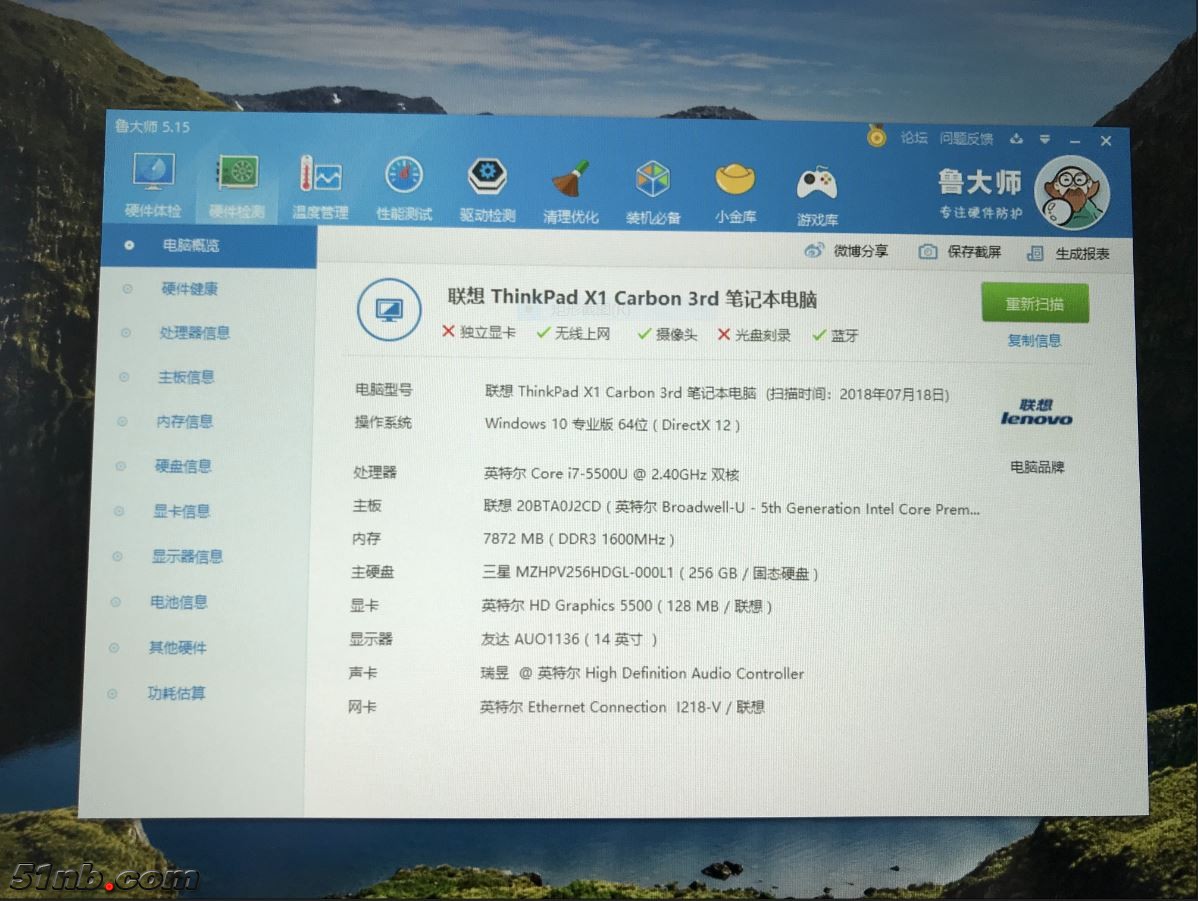Open 主板信息 in sidebar
This screenshot has height=901, width=1198.
pyautogui.click(x=186, y=377)
